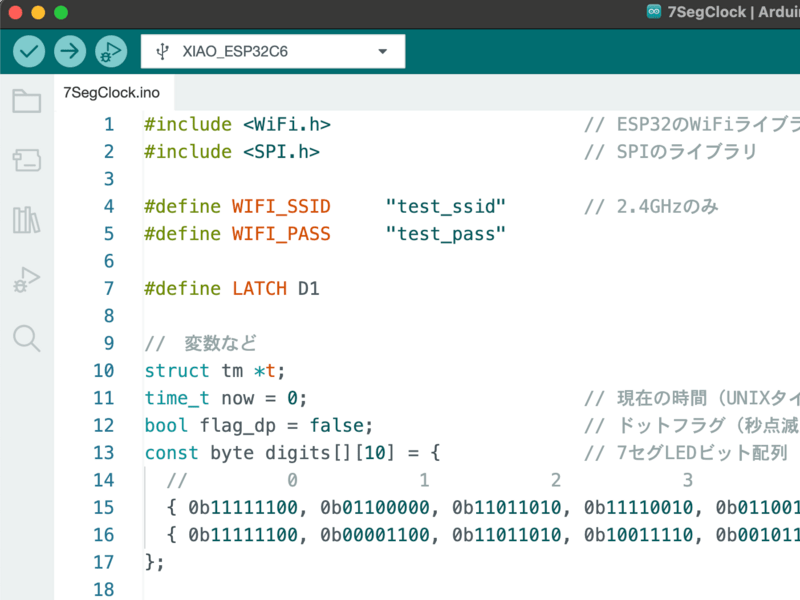Click the WiFi.h include statement
Viewport: 800px width, 600px height.
tap(286, 124)
